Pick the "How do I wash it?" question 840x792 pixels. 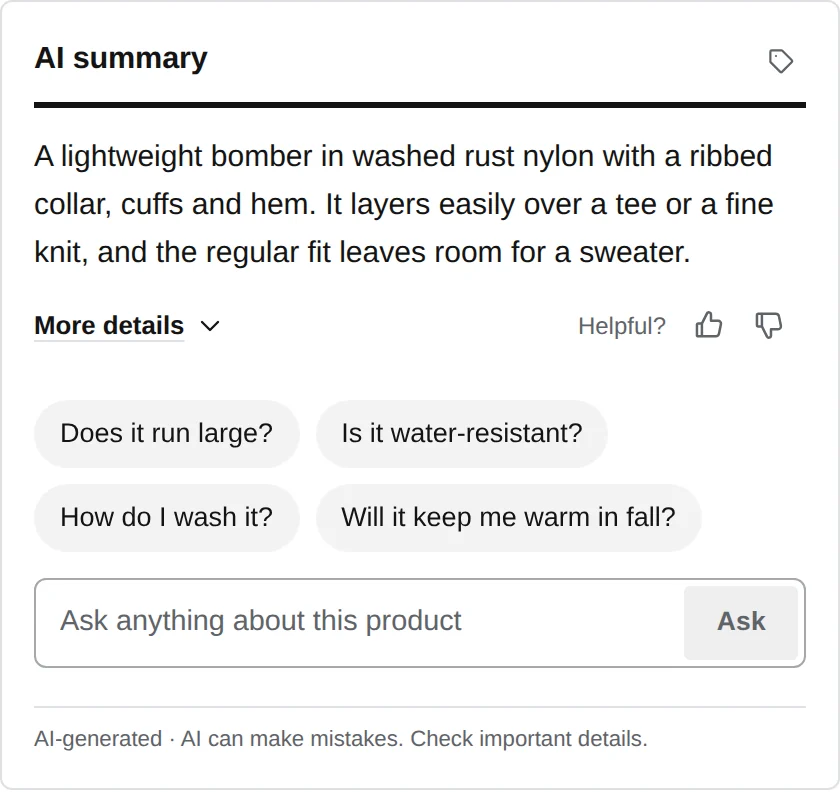tap(167, 518)
